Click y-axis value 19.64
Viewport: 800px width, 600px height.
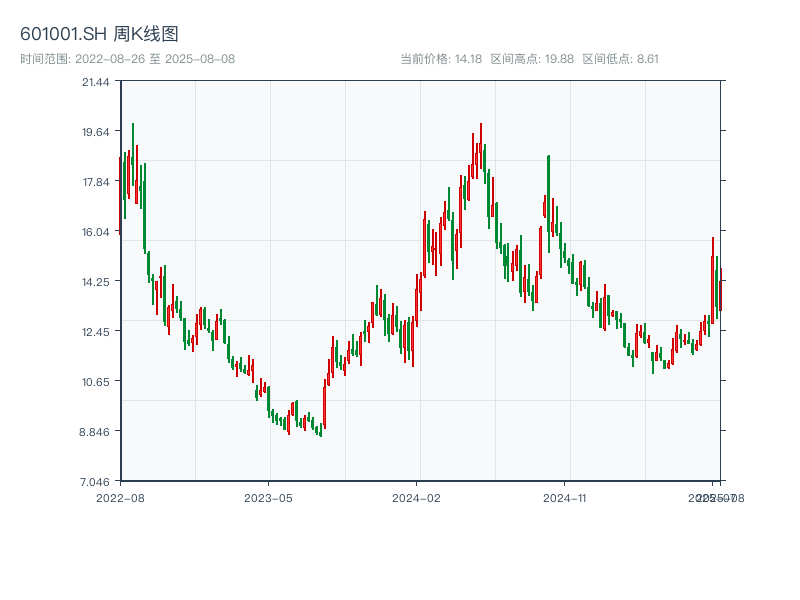click(95, 132)
